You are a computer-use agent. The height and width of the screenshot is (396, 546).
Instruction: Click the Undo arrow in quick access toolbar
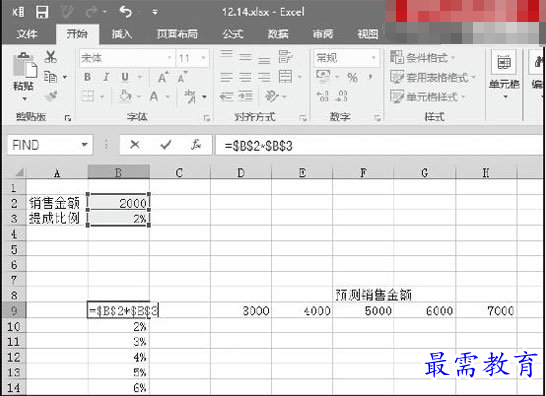(x=125, y=12)
